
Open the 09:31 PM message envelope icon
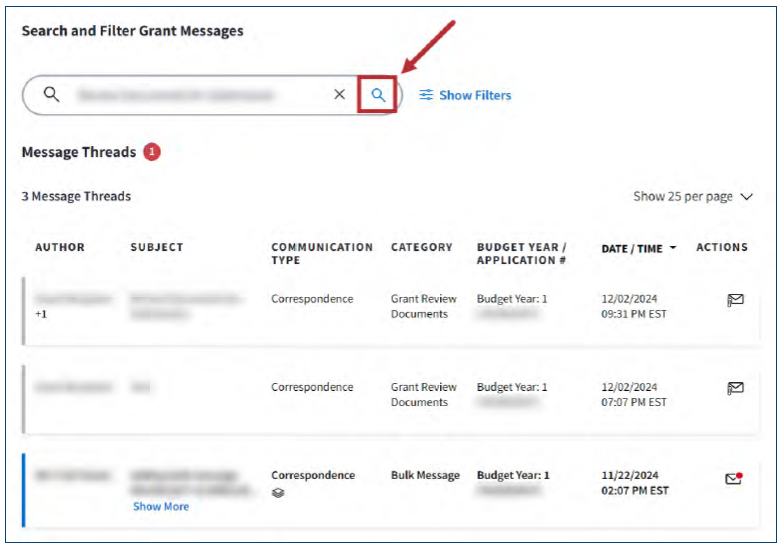click(x=735, y=300)
